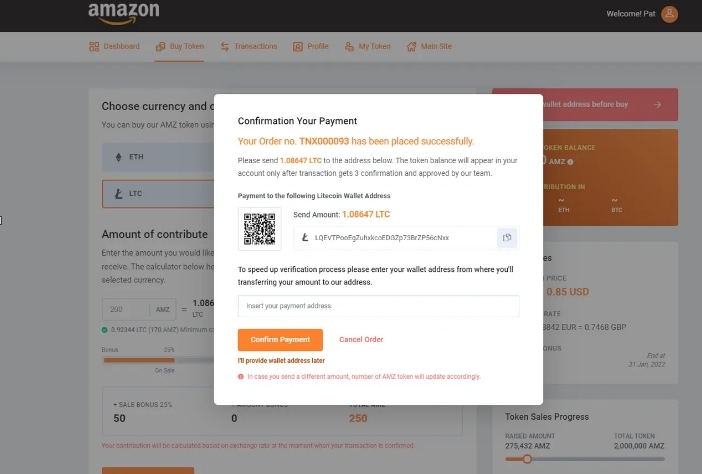Click the Litecoin icon in LTC option
This screenshot has height=474, width=702.
(x=119, y=194)
